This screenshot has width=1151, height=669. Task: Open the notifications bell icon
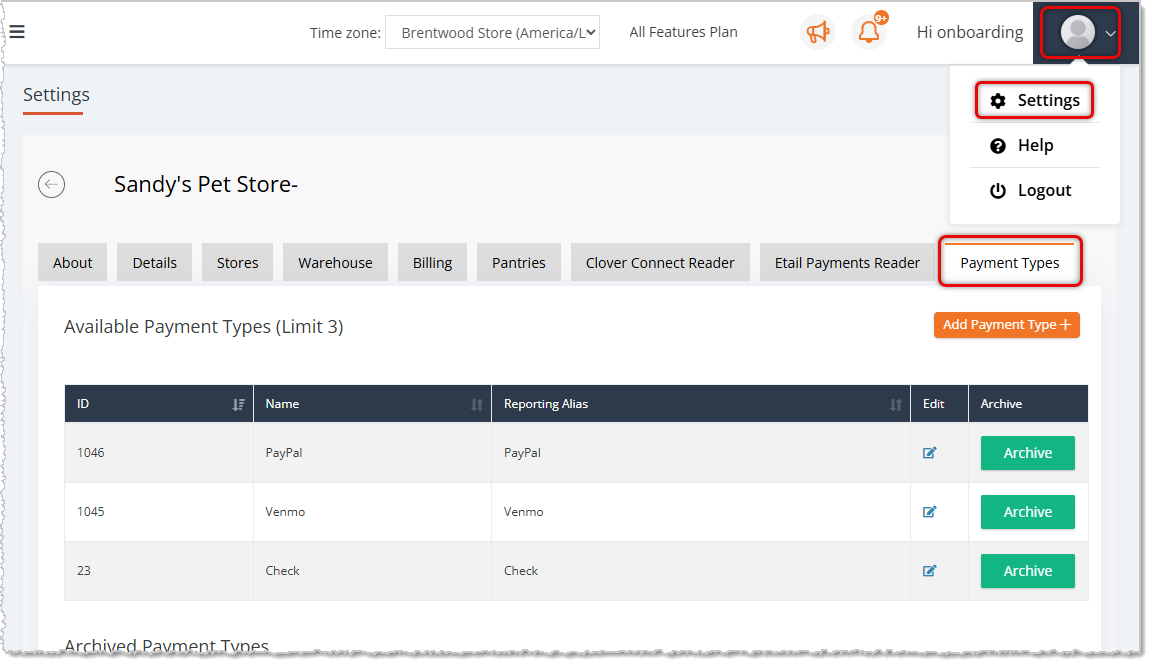click(869, 32)
